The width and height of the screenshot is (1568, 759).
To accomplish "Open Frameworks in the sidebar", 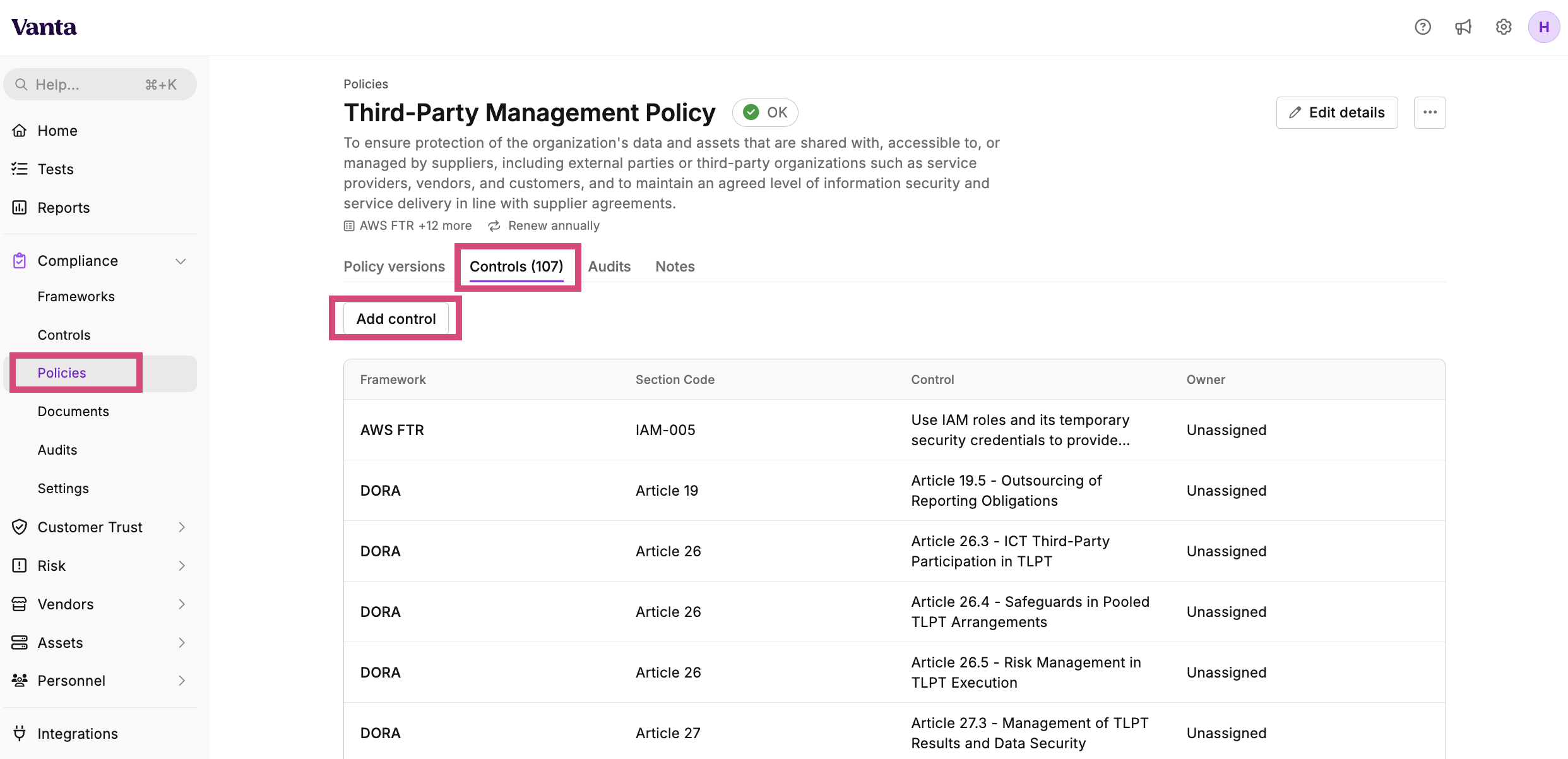I will (76, 297).
